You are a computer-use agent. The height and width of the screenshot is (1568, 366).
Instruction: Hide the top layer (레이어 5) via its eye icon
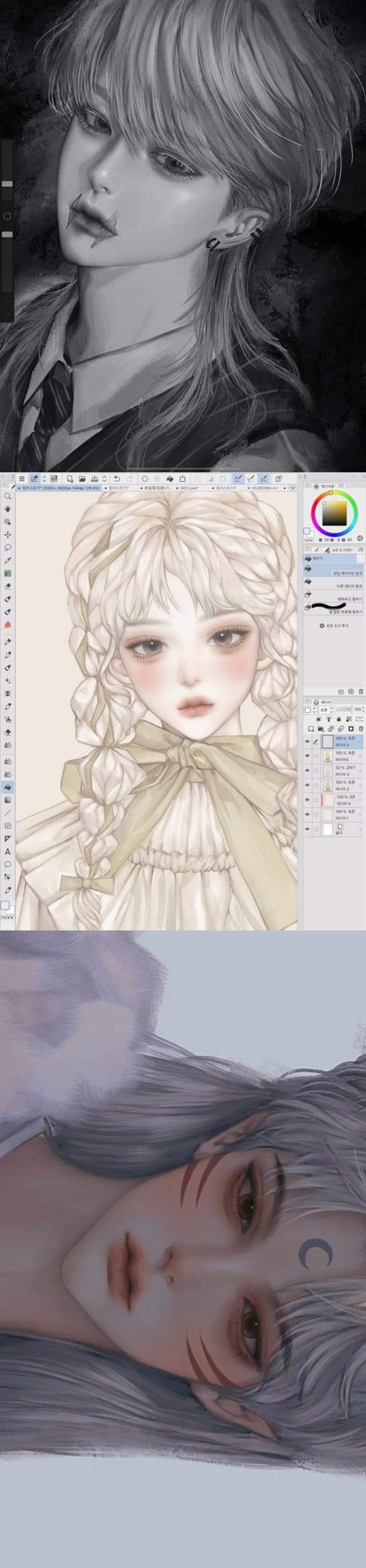point(307,741)
